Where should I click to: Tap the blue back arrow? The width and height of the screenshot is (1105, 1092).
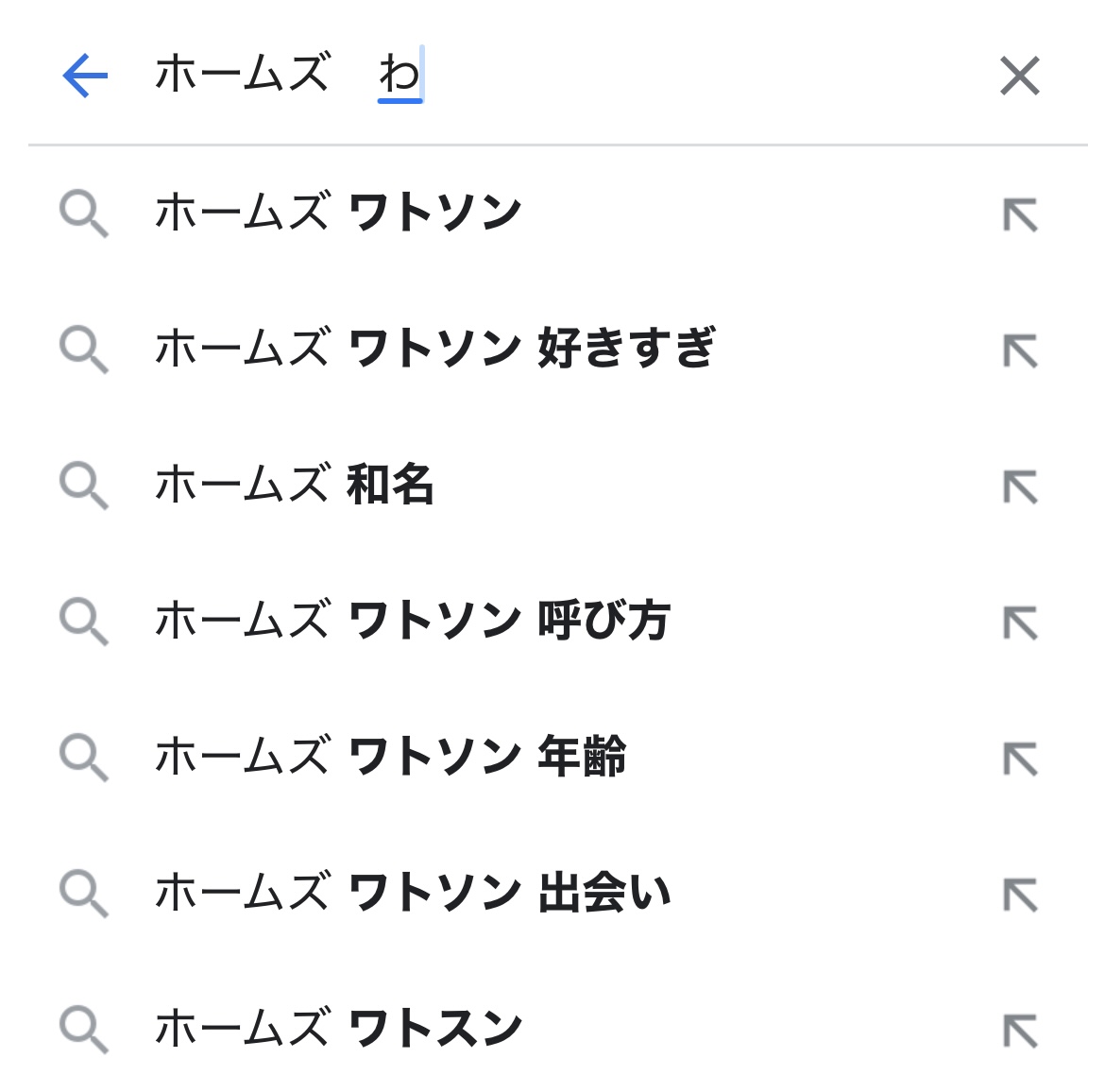(x=85, y=76)
